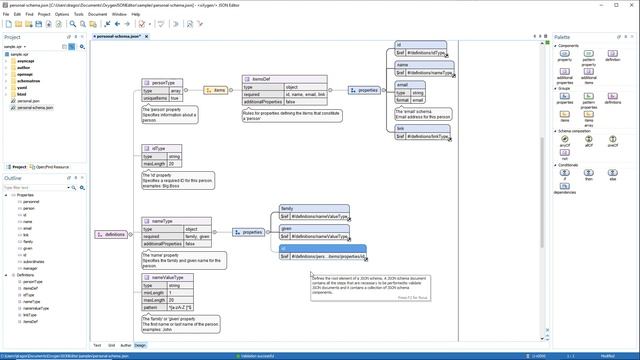Click the New document toolbar icon

[x=9, y=24]
